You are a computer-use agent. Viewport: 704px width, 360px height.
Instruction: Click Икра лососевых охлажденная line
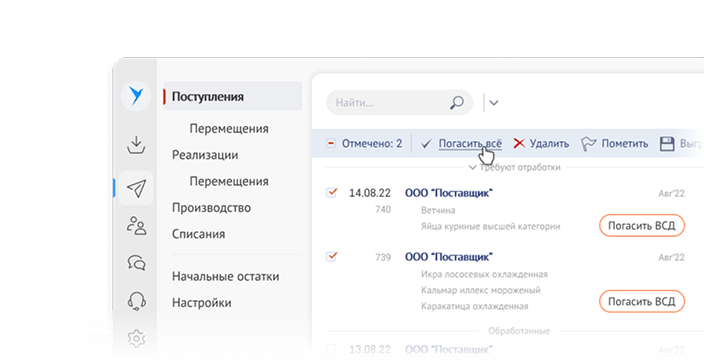coord(484,274)
